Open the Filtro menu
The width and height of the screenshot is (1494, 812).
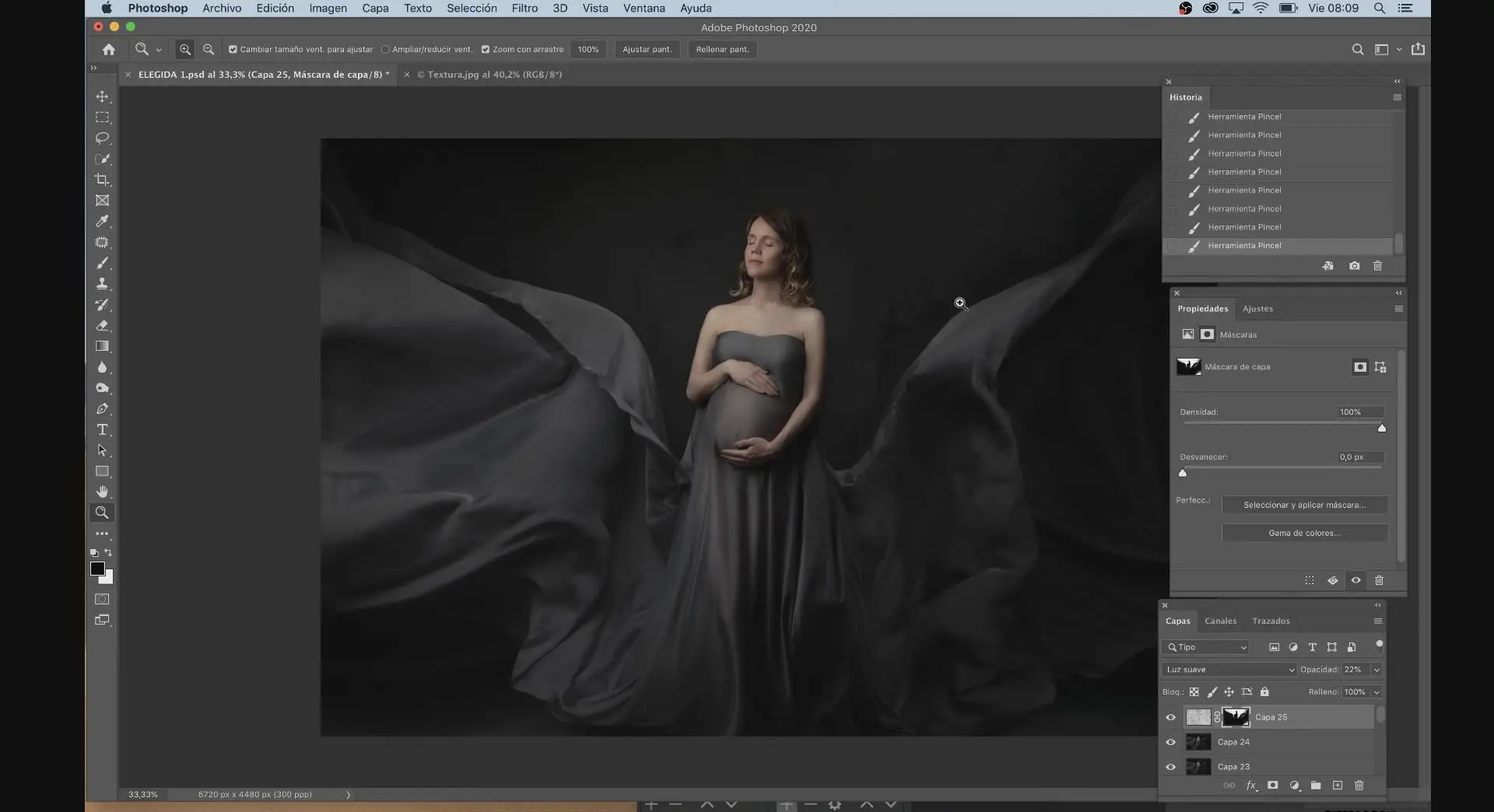coord(524,8)
